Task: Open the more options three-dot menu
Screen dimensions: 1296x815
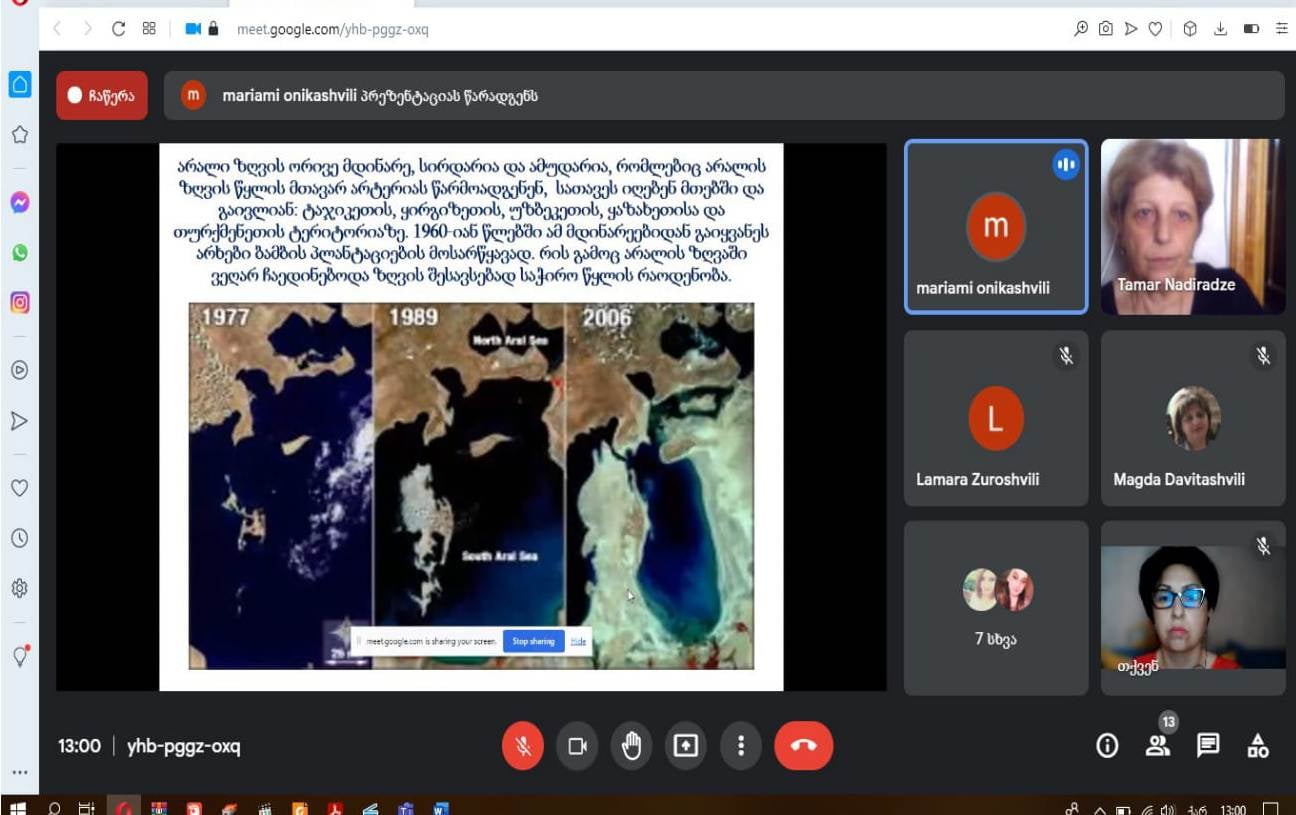Action: coord(740,746)
